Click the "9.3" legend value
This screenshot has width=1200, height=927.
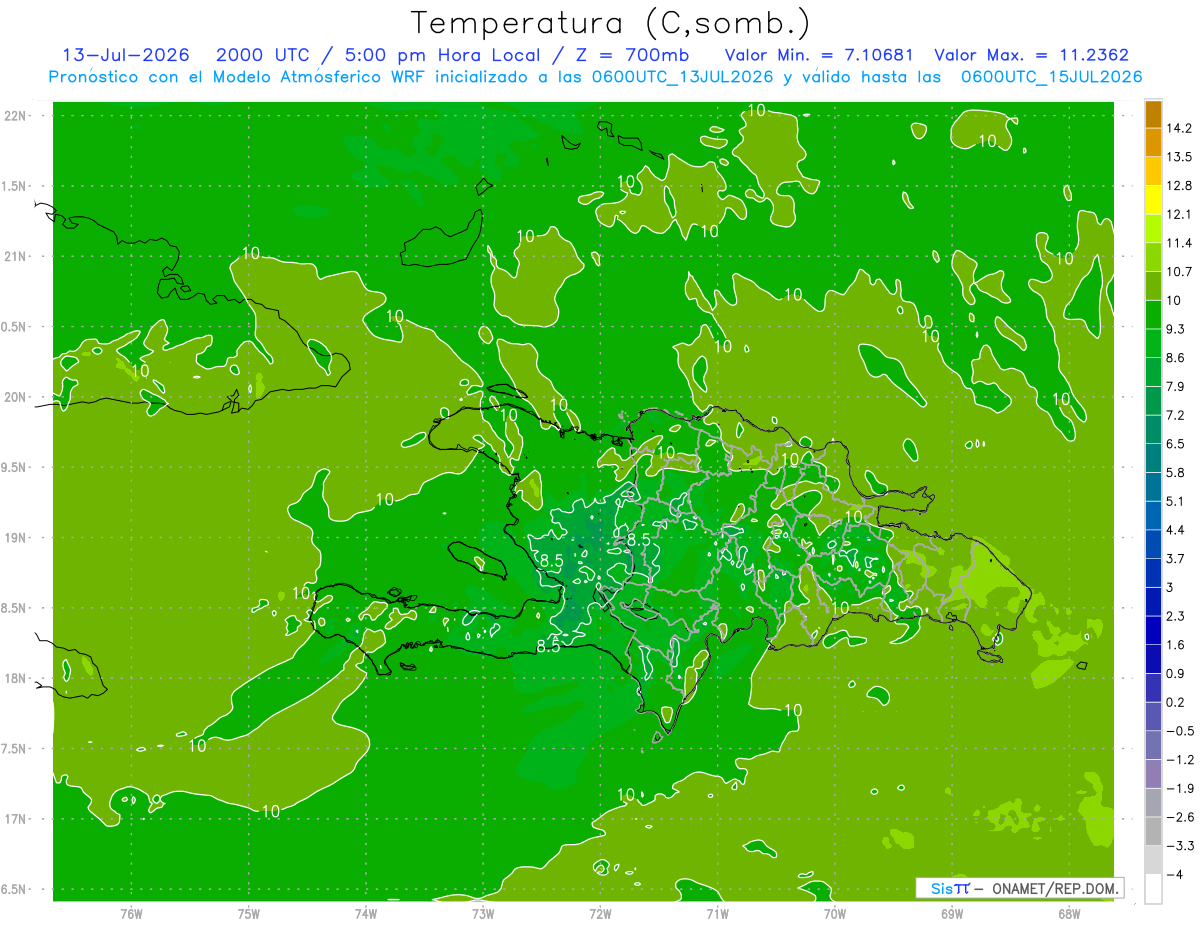pyautogui.click(x=1177, y=329)
